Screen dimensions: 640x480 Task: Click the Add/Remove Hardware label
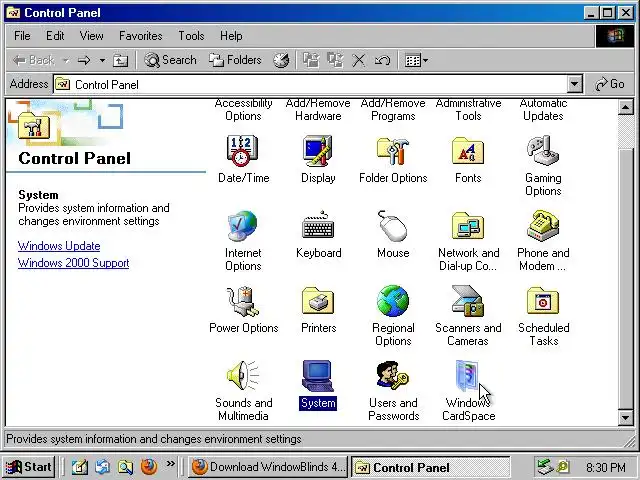click(x=318, y=109)
